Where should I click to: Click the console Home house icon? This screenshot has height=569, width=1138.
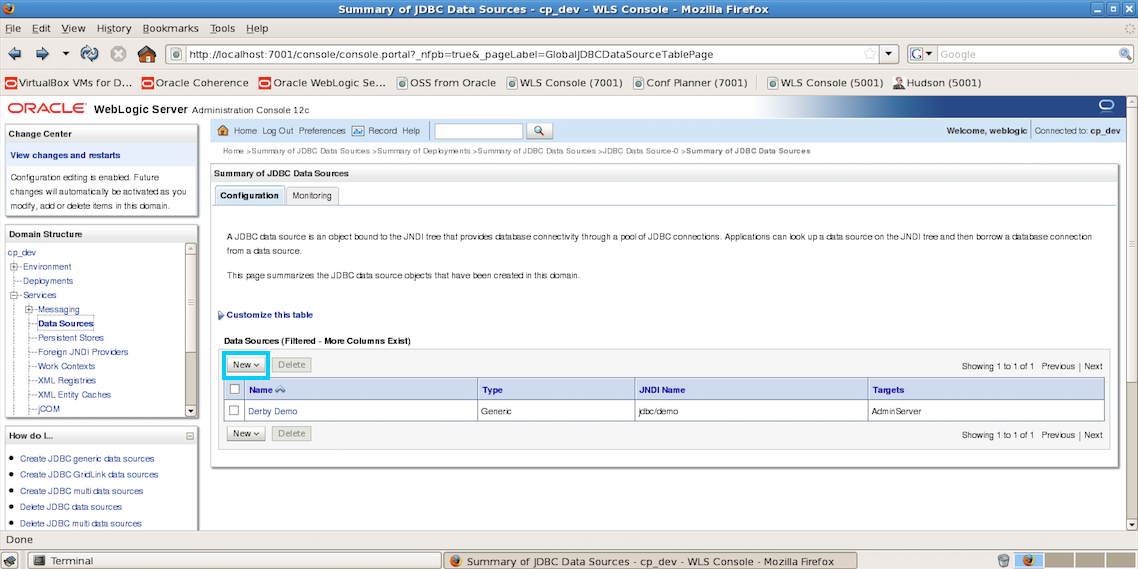click(223, 131)
